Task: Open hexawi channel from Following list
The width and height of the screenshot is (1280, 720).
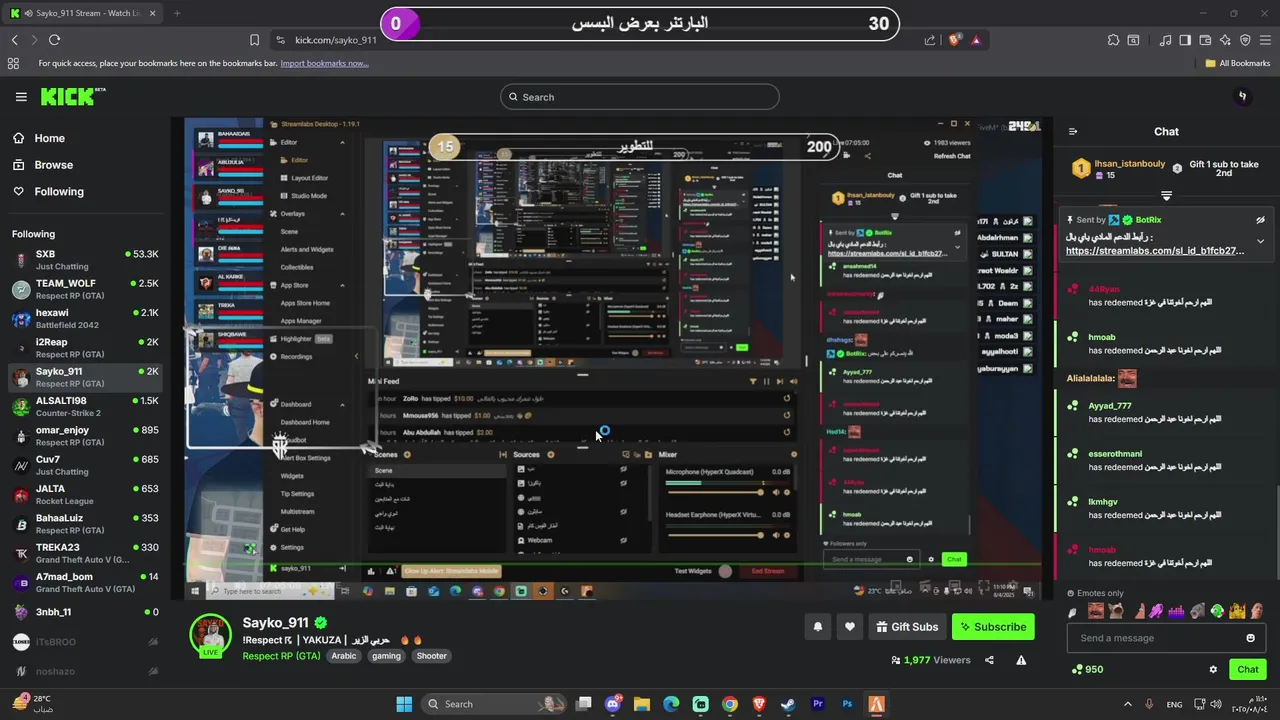Action: click(x=85, y=318)
